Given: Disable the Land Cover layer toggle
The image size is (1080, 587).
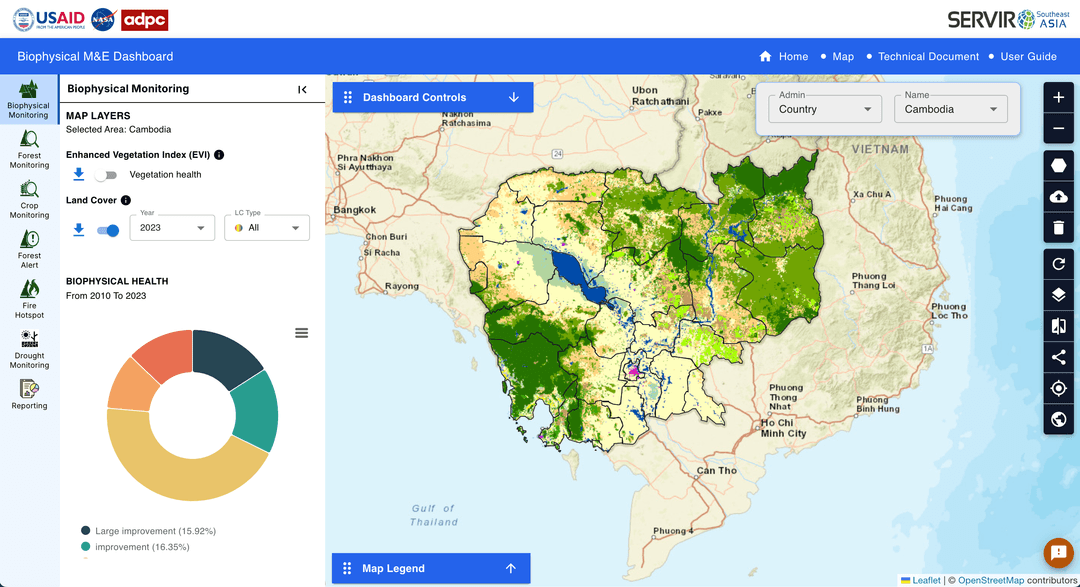Looking at the screenshot, I should [x=109, y=229].
